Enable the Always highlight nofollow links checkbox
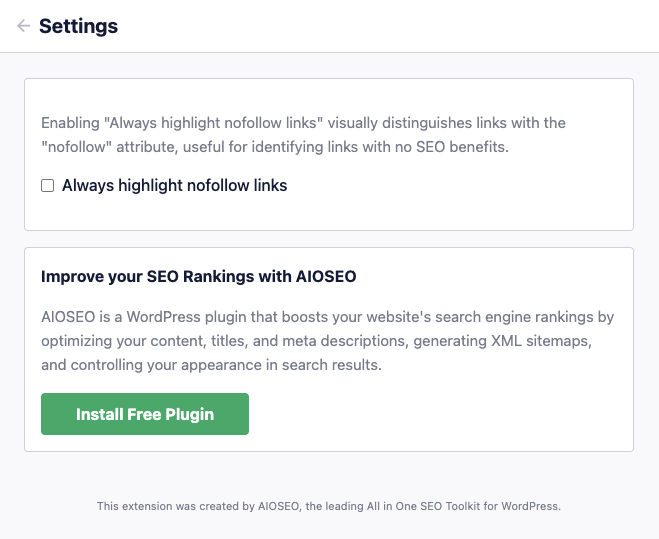 point(47,185)
